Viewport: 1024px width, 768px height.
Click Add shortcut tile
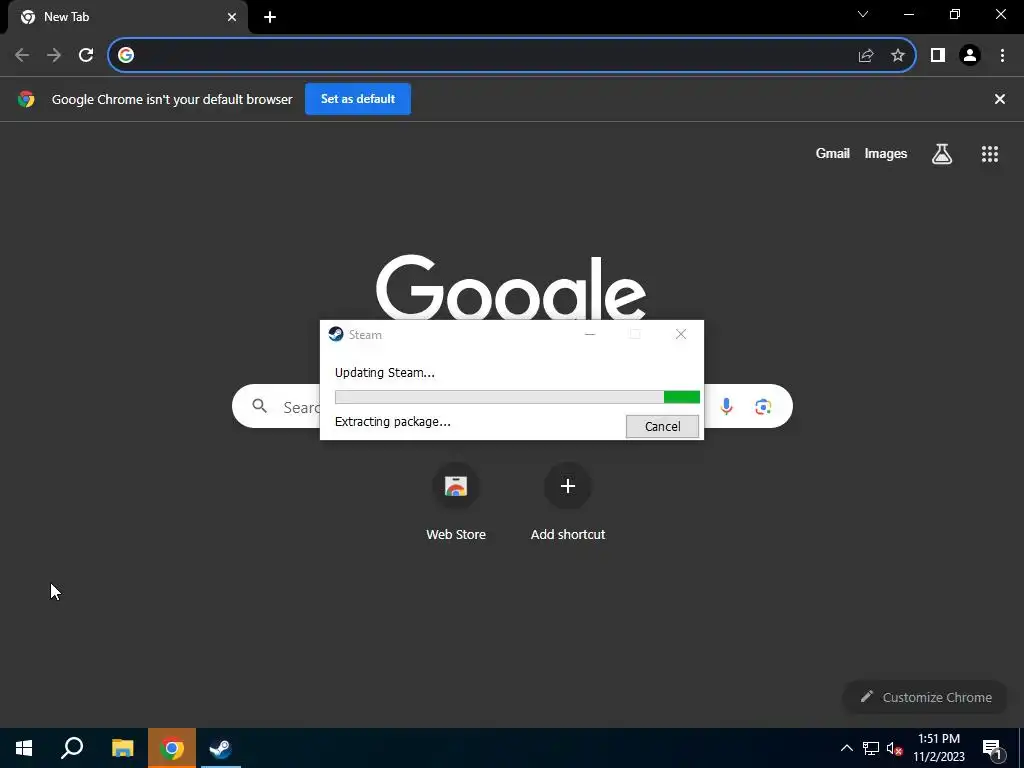568,503
